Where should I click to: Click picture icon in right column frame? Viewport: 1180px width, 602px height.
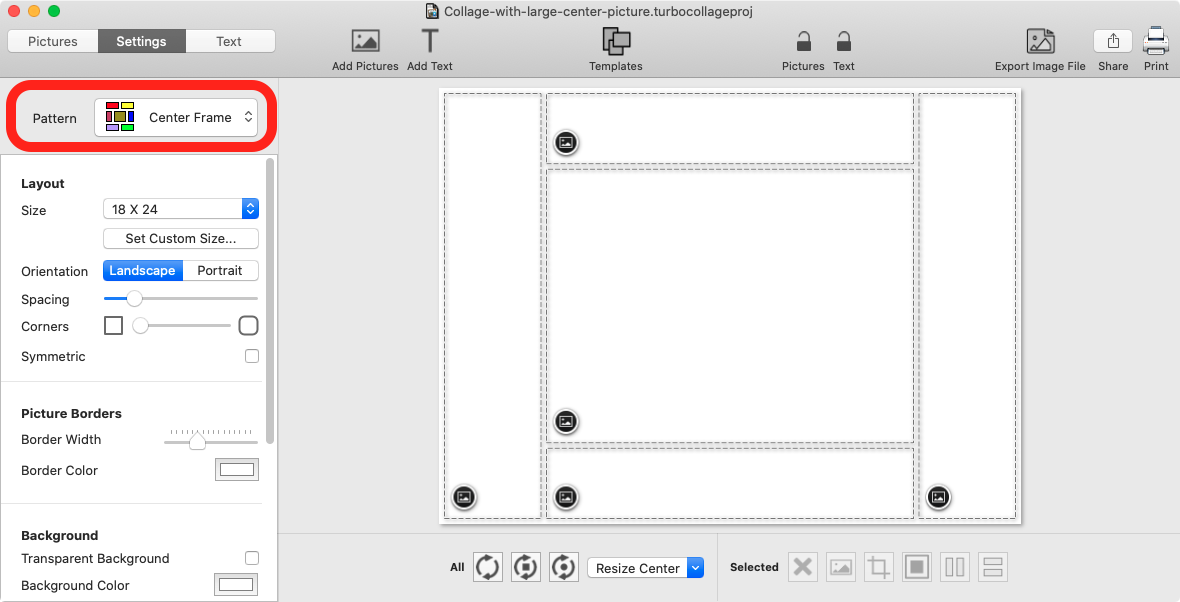point(938,497)
